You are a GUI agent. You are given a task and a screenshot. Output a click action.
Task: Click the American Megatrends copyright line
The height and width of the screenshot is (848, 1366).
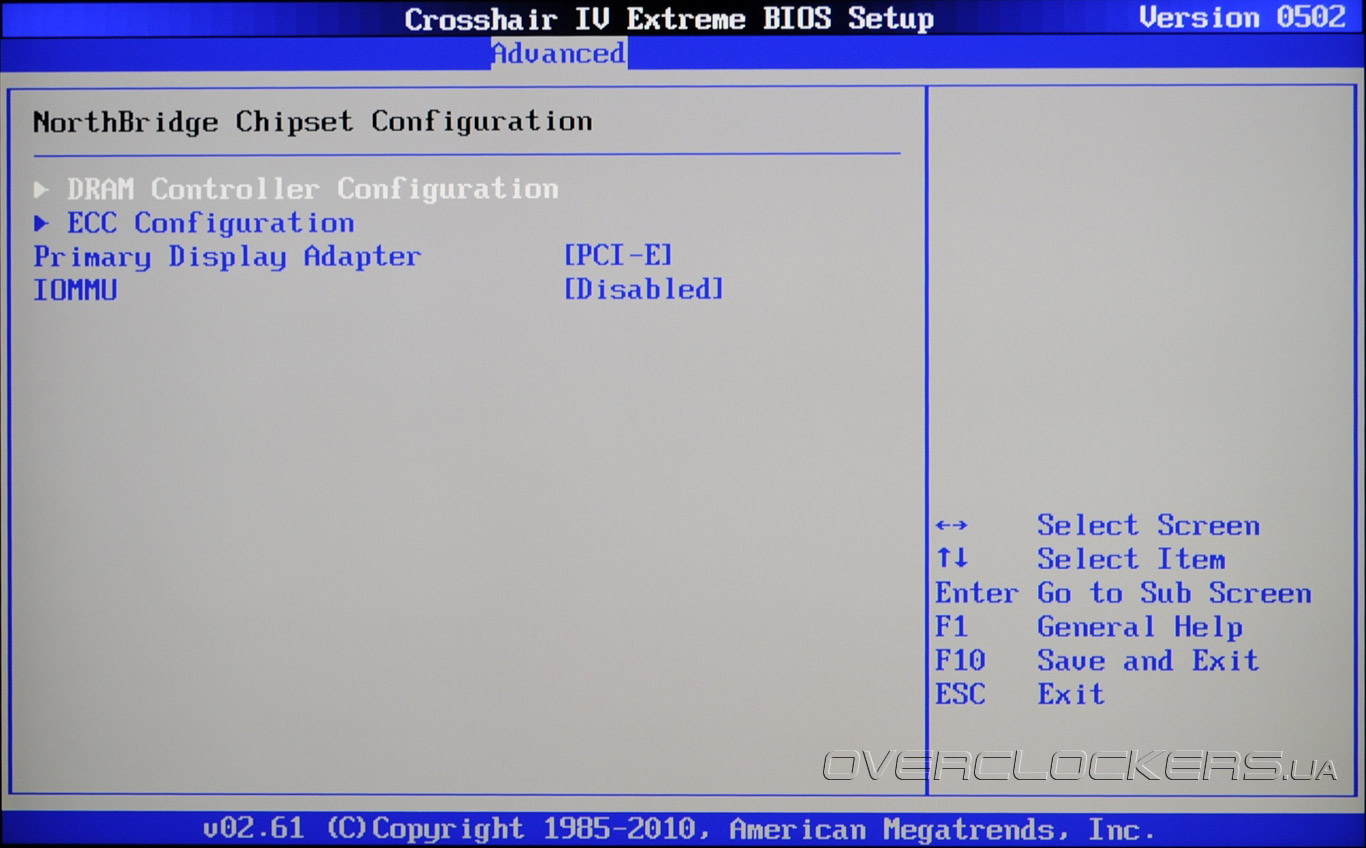679,829
